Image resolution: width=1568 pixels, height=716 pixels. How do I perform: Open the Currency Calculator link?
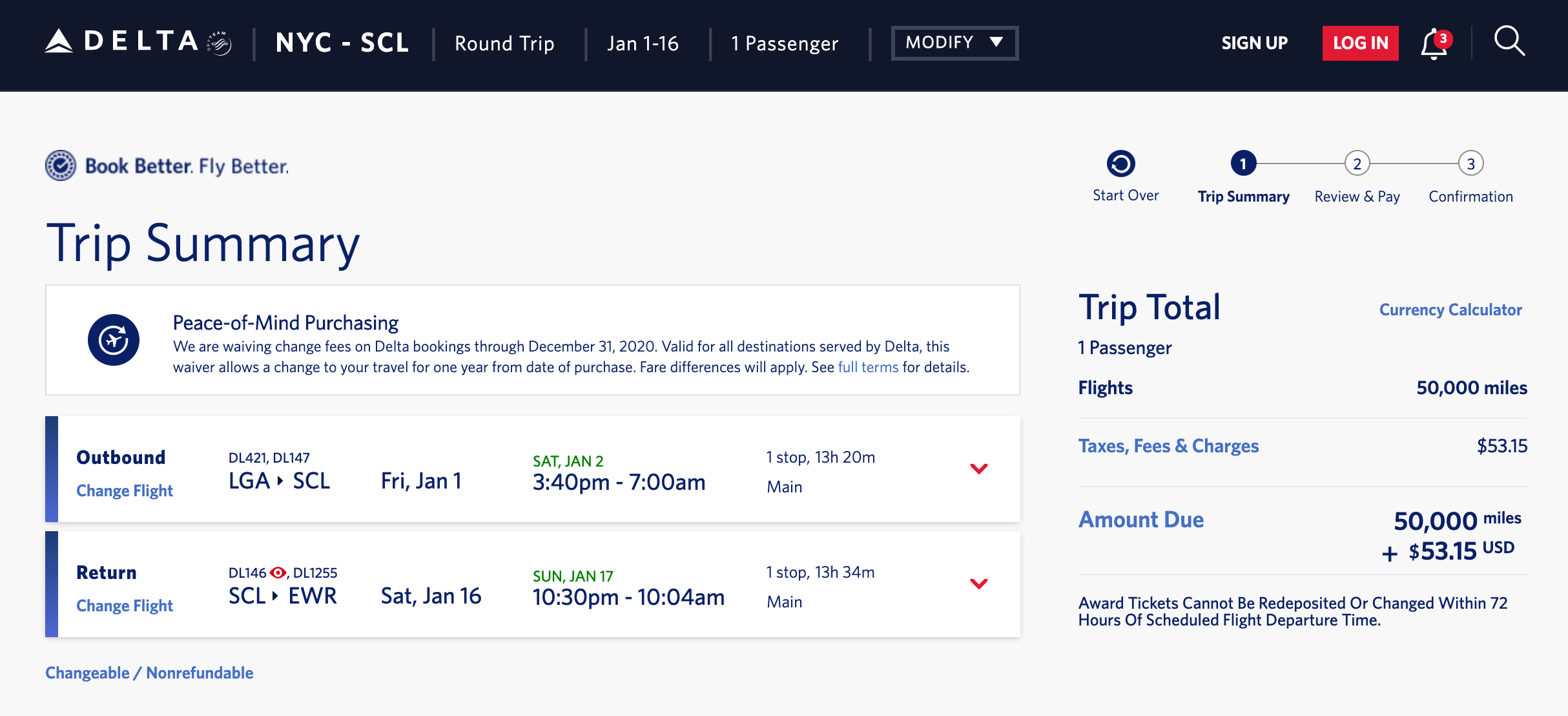point(1450,310)
